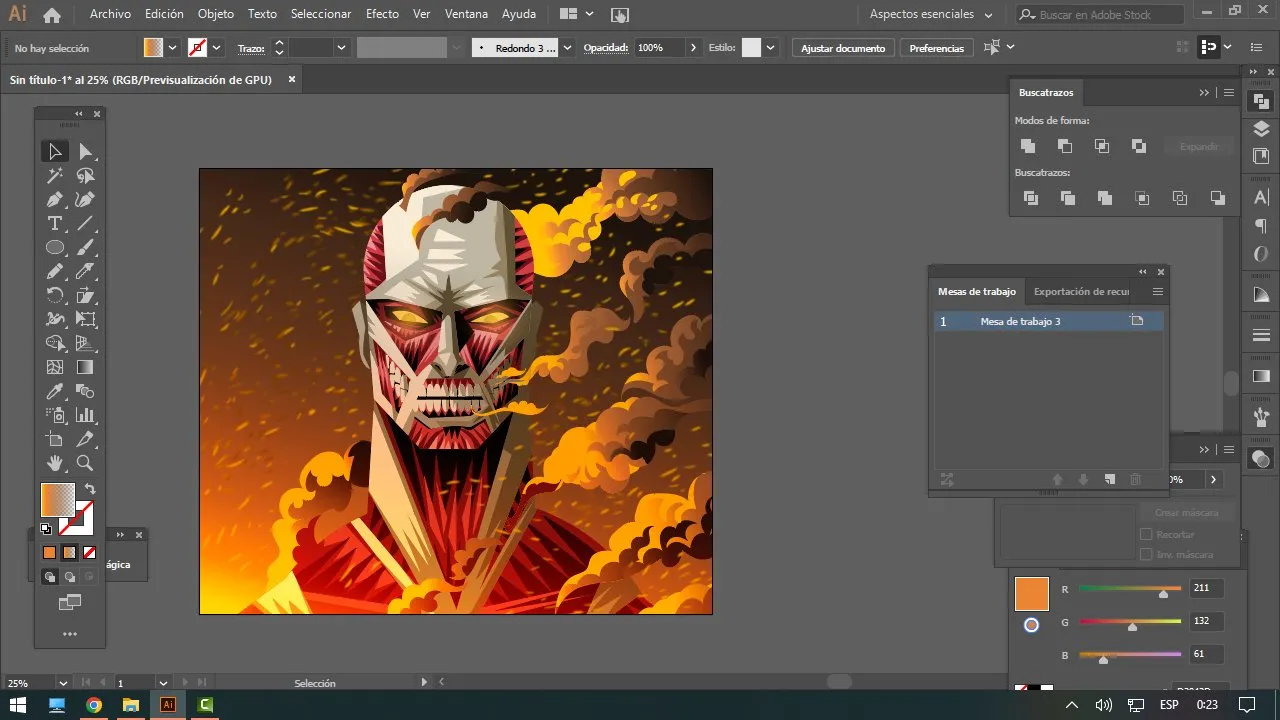Reset to default fill and stroke
Screen dimensions: 1280x720
coord(46,529)
